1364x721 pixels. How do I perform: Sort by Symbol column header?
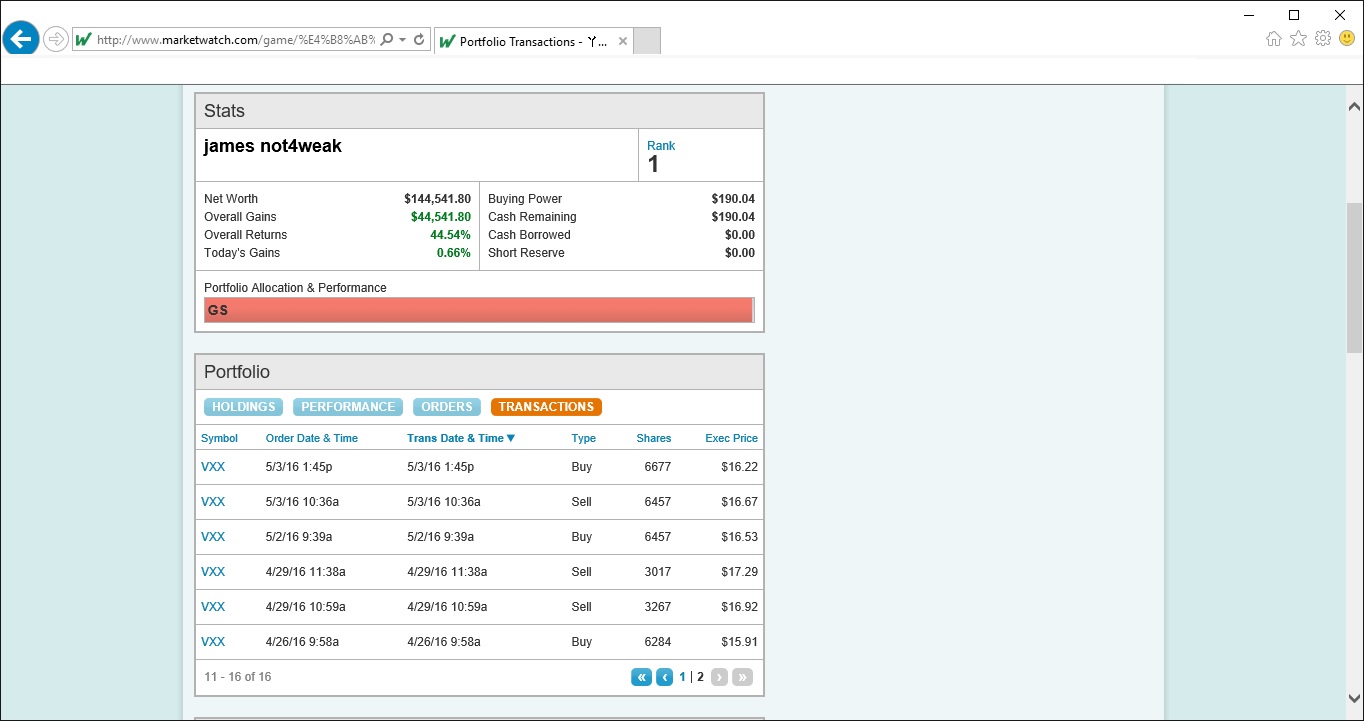(x=219, y=438)
